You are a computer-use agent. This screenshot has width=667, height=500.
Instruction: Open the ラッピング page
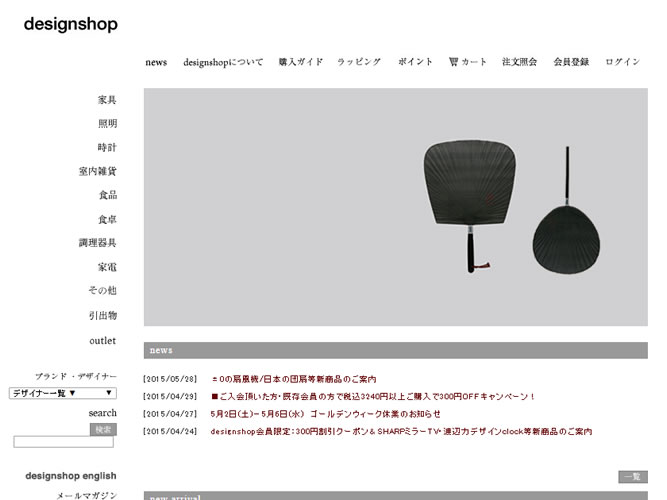[359, 62]
